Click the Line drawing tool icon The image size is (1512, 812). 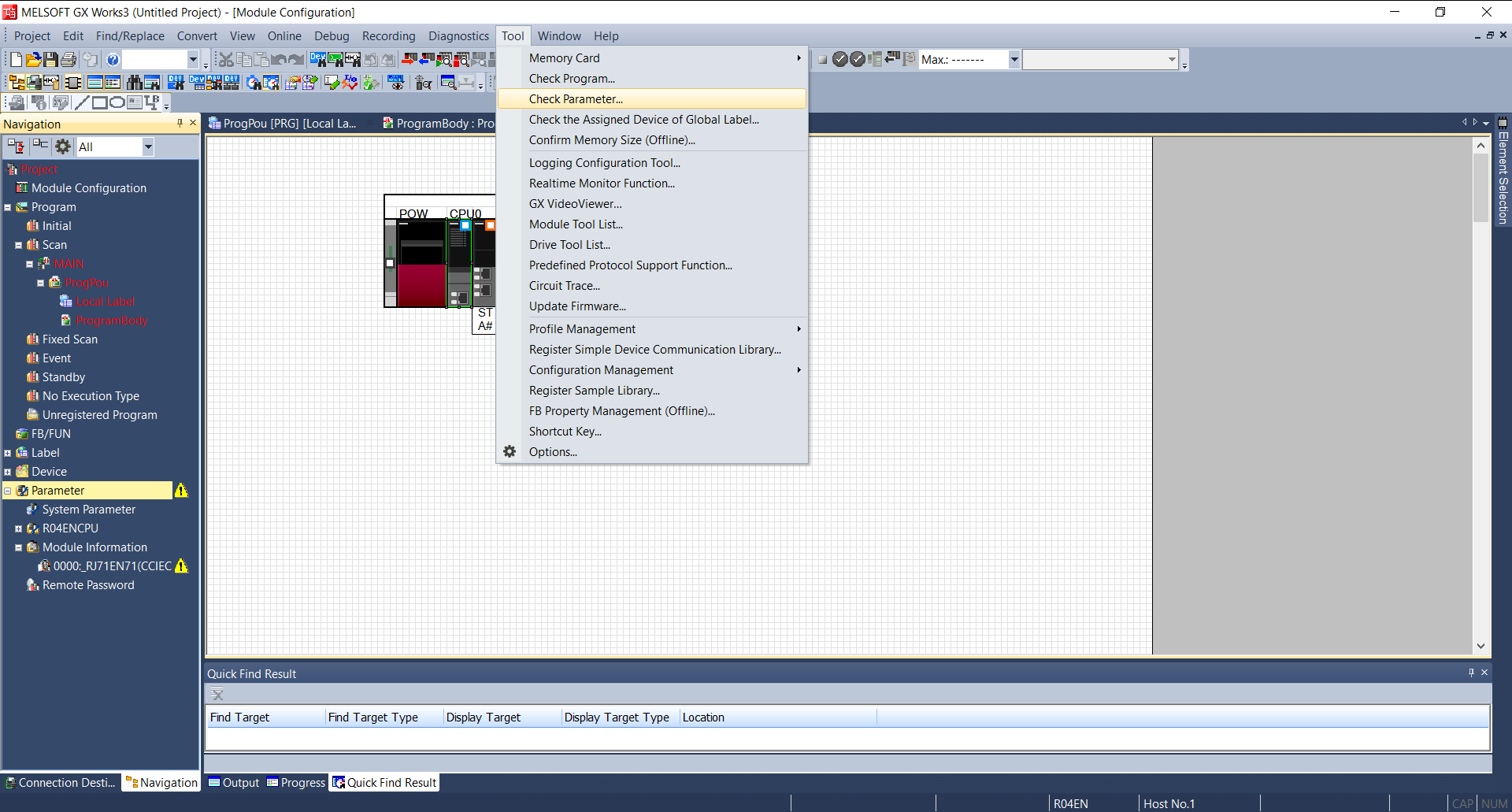pos(82,102)
